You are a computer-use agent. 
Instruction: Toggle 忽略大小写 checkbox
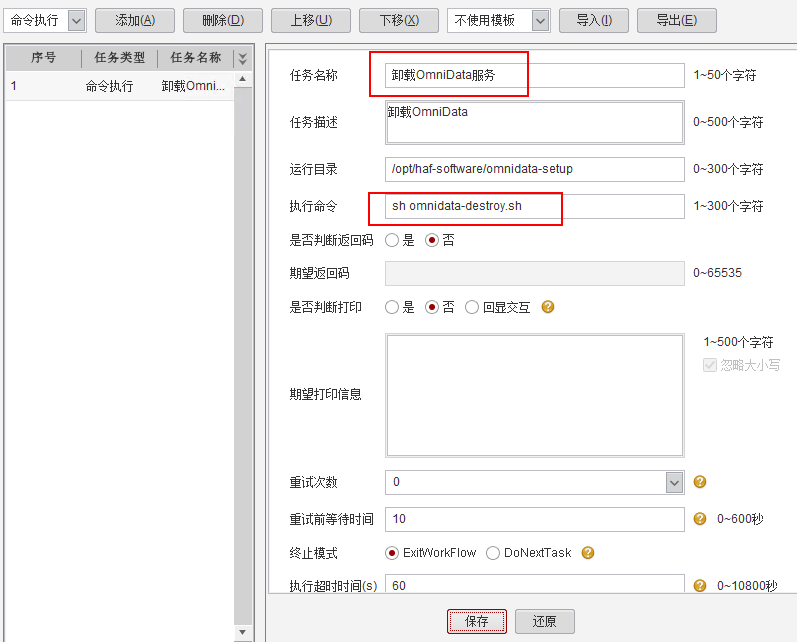[x=710, y=365]
